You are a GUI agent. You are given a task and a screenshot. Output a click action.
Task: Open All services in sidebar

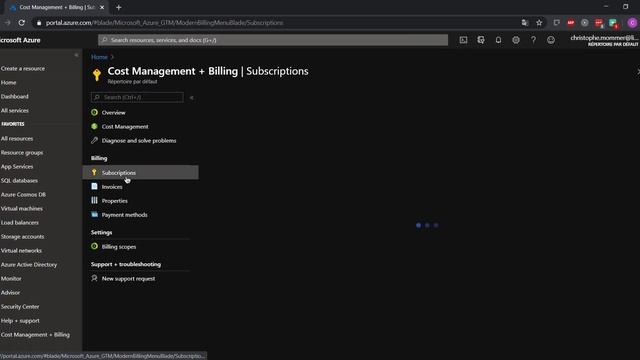pos(15,111)
